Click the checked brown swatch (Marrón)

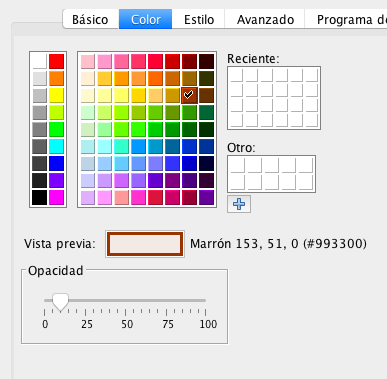(189, 95)
